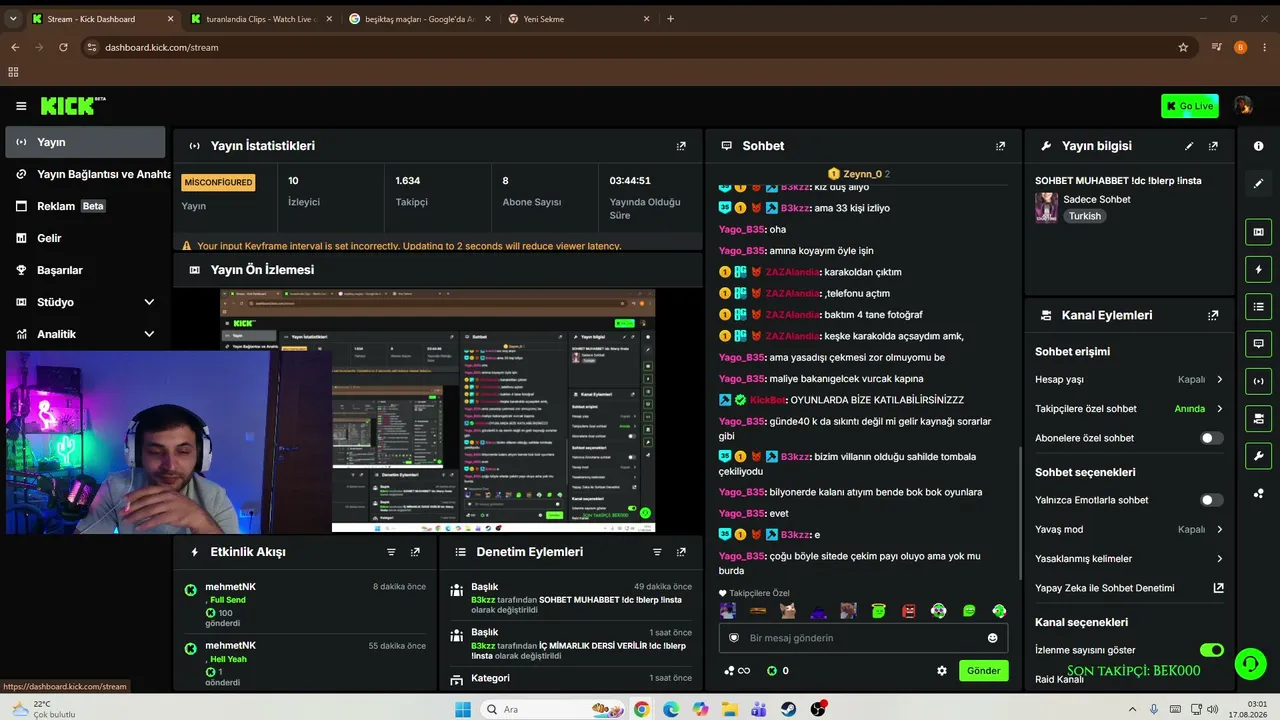Viewport: 1280px width, 720px height.
Task: Open chat settings gear icon
Action: [941, 671]
